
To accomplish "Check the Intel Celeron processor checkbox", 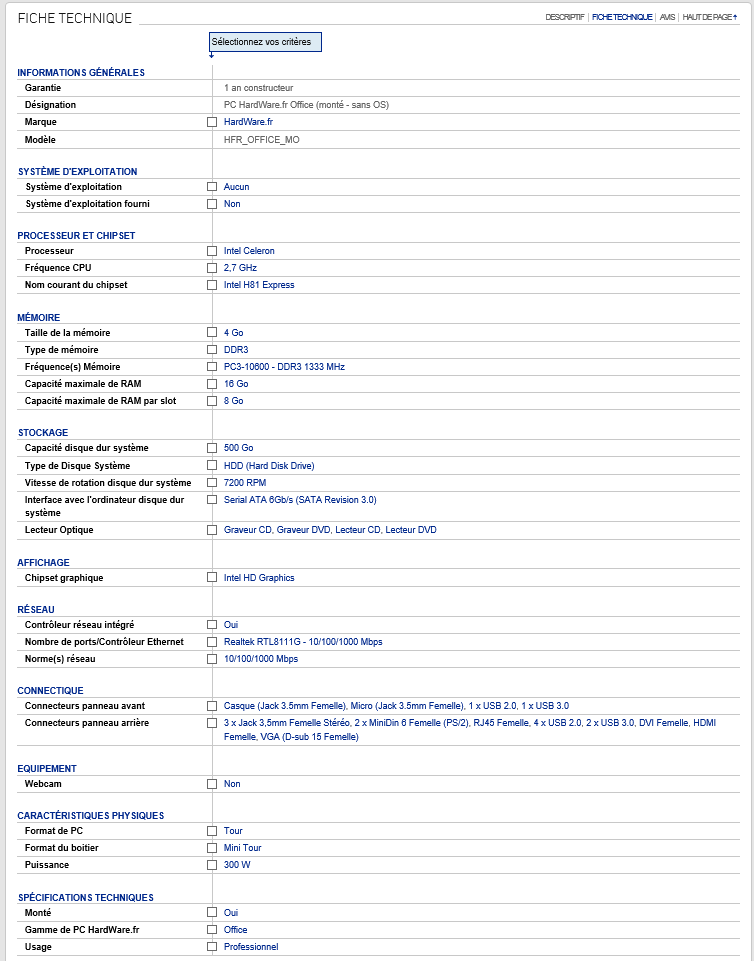I will click(x=212, y=251).
